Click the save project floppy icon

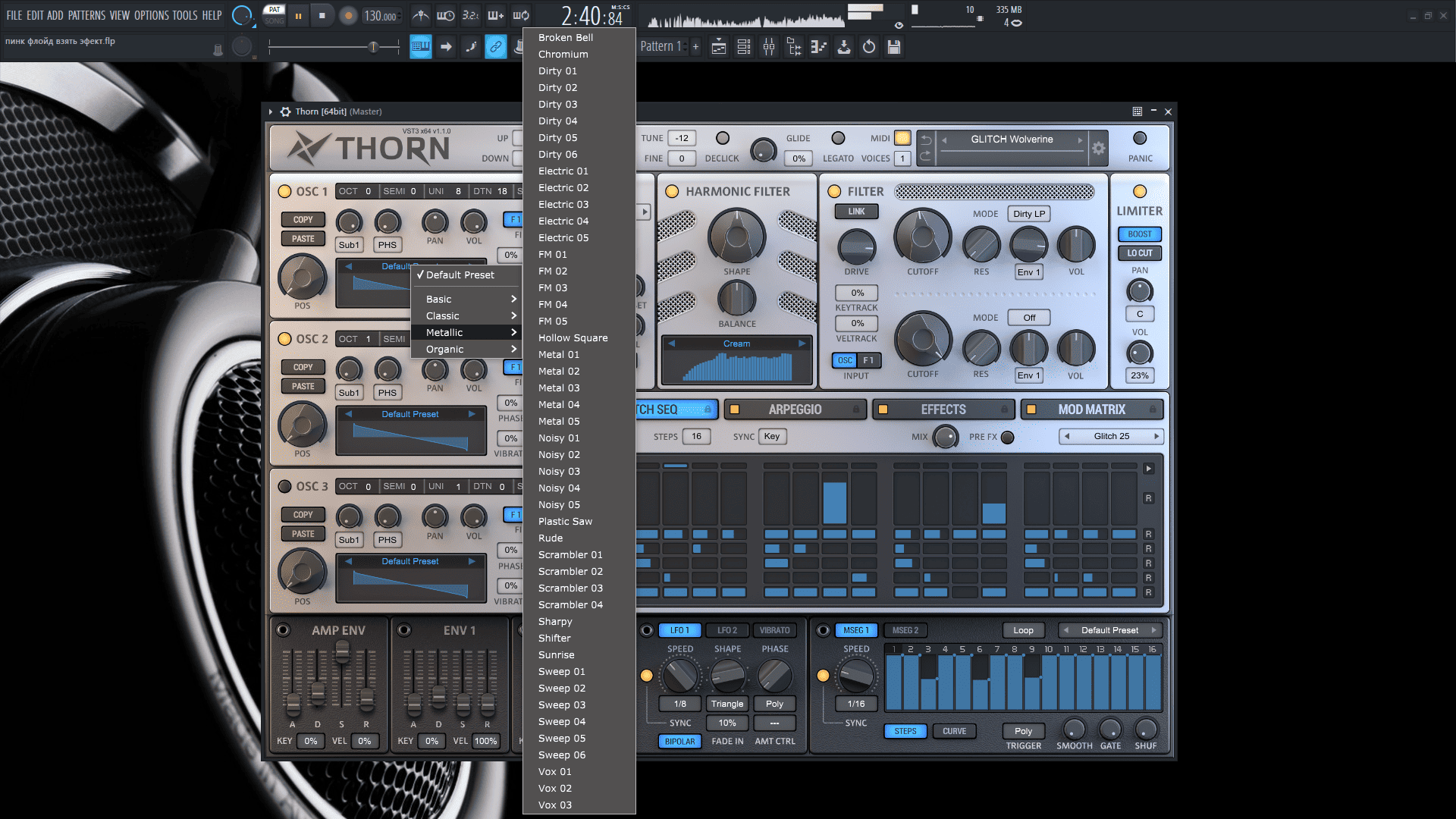tap(894, 47)
